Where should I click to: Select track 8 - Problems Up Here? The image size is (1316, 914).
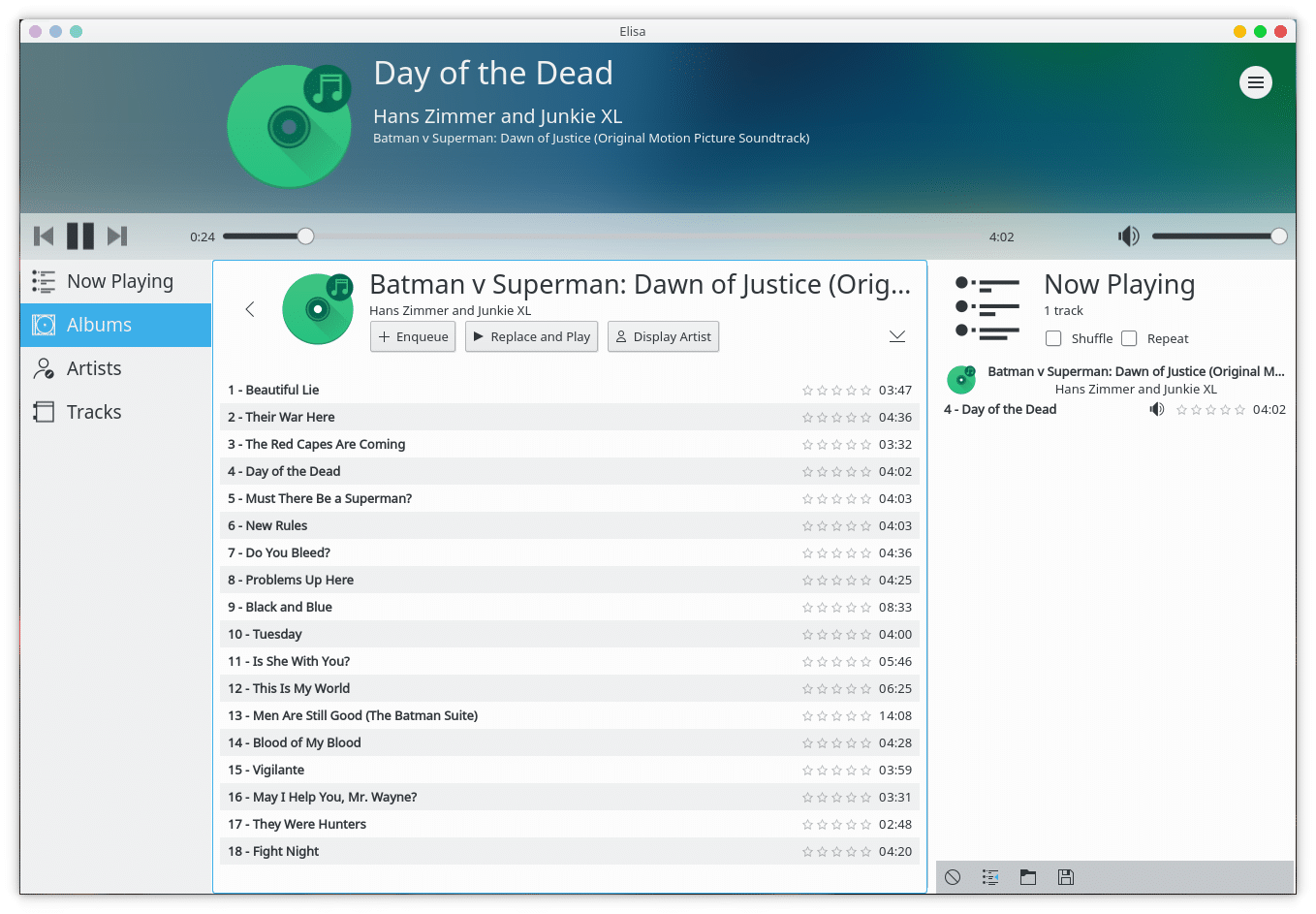point(570,580)
